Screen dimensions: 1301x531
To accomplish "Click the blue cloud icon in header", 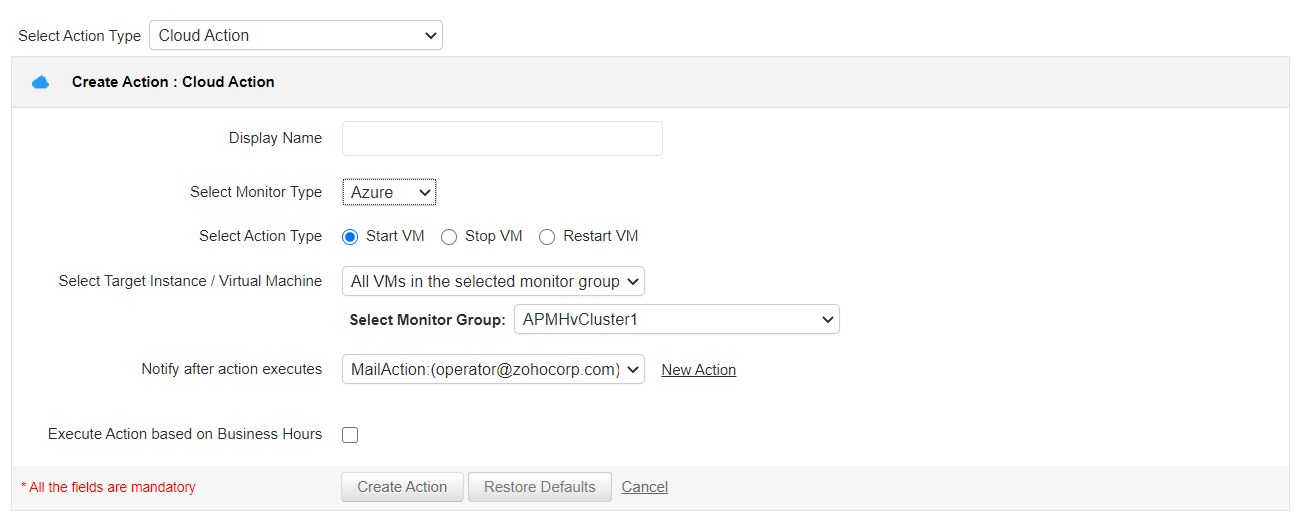I will click(40, 82).
